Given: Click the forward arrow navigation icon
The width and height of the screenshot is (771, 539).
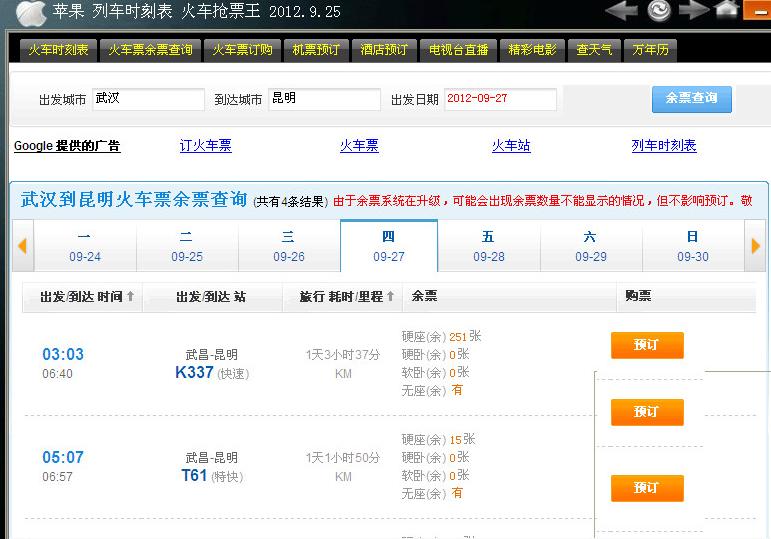Looking at the screenshot, I should [x=694, y=11].
